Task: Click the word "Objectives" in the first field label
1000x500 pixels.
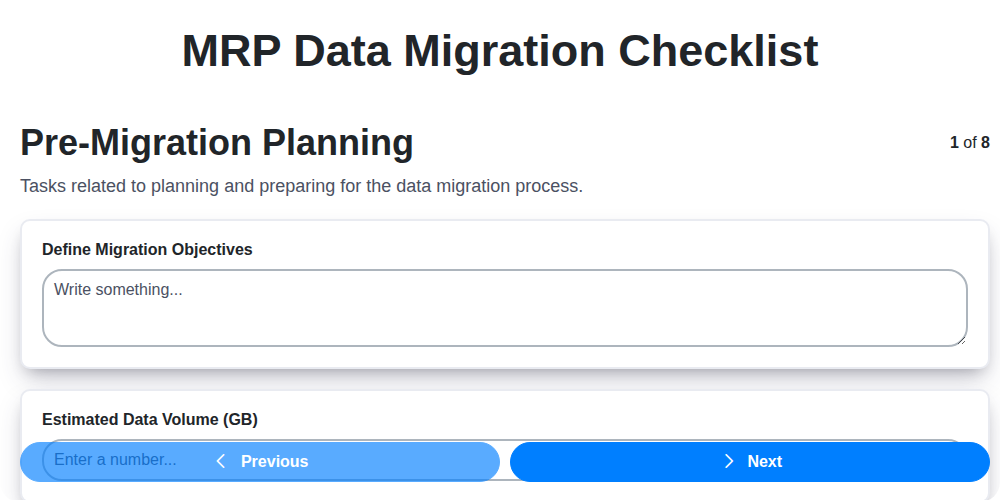Action: tap(211, 249)
